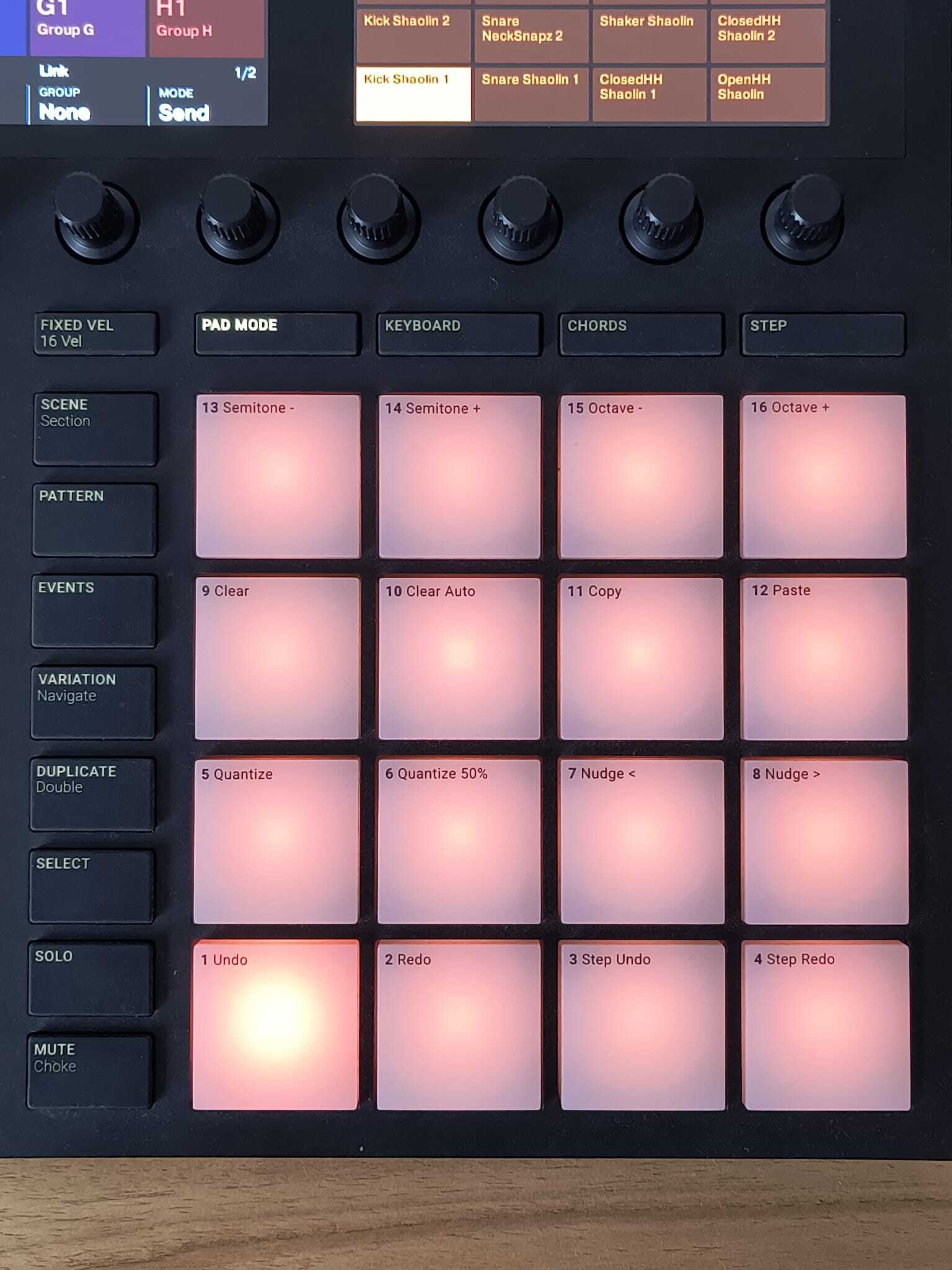Screen dimensions: 952x1270
Task: Tap the 12 Paste pad
Action: point(824,659)
